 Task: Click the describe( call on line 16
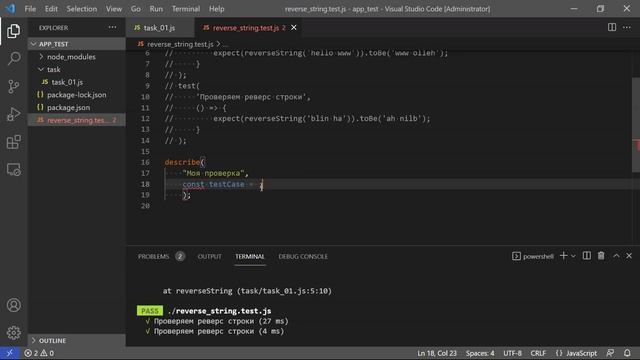pos(184,162)
